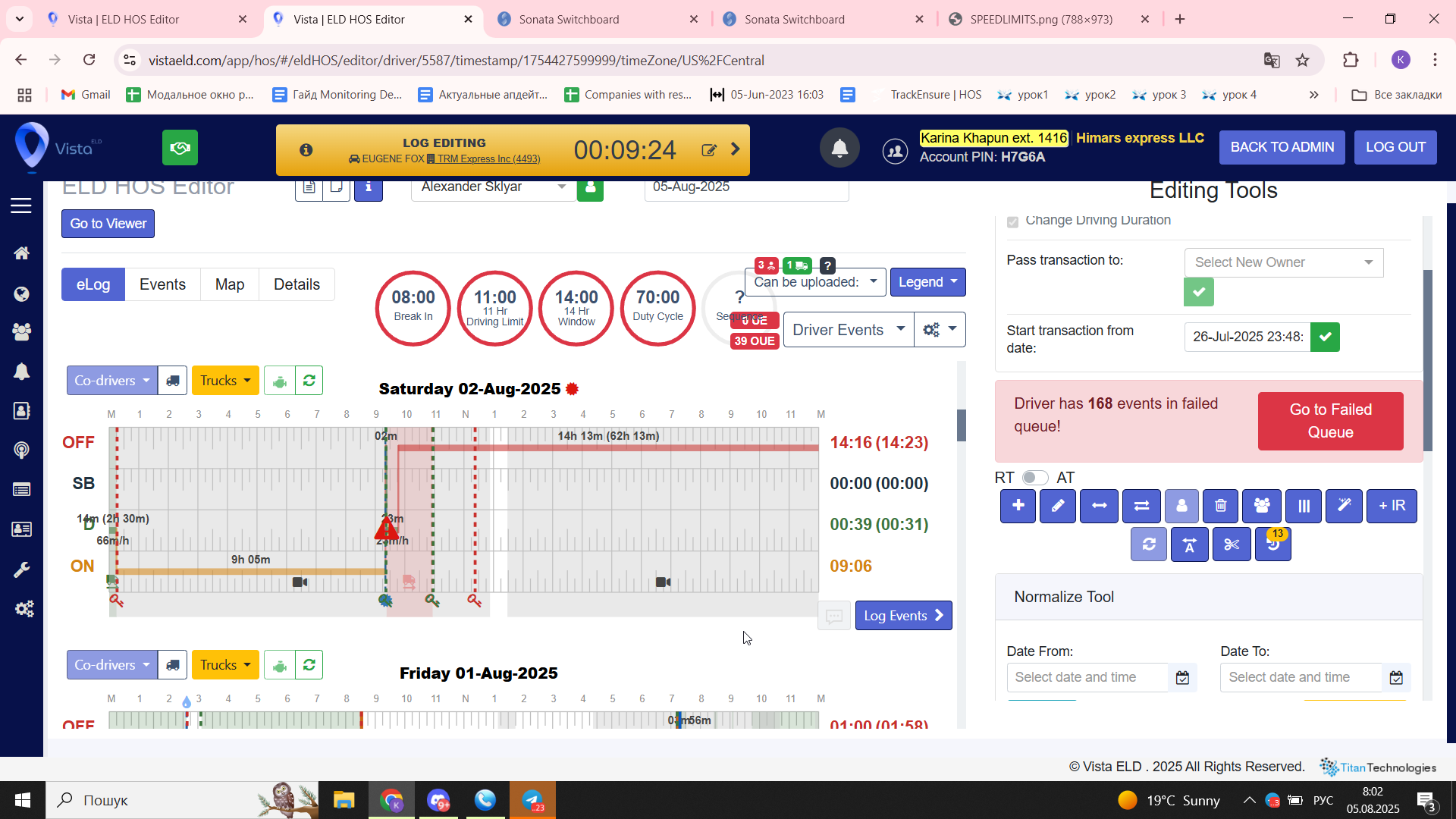
Task: Open the globe icon in the sidebar
Action: pyautogui.click(x=21, y=293)
